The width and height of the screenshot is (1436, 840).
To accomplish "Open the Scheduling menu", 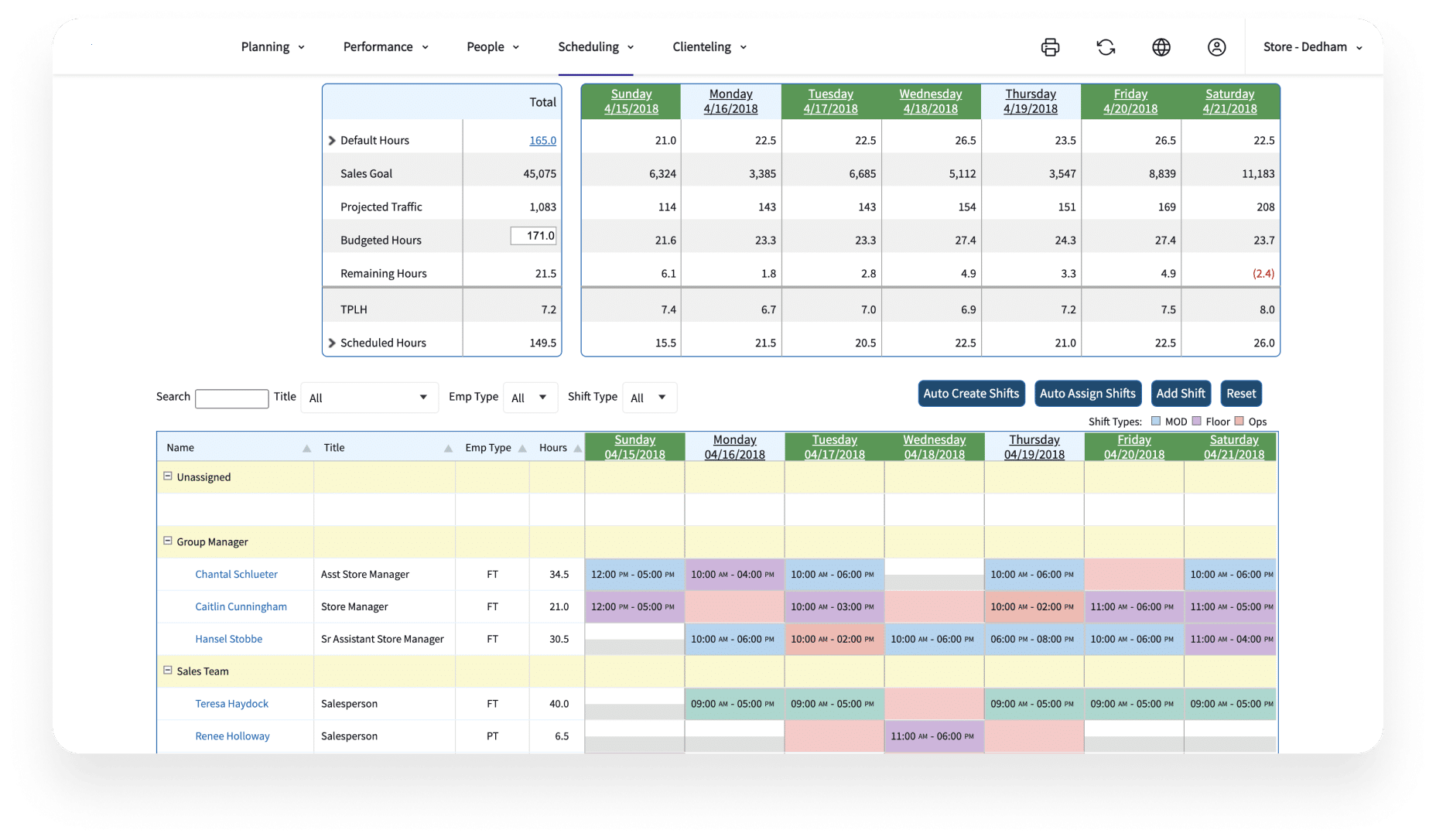I will pyautogui.click(x=595, y=47).
